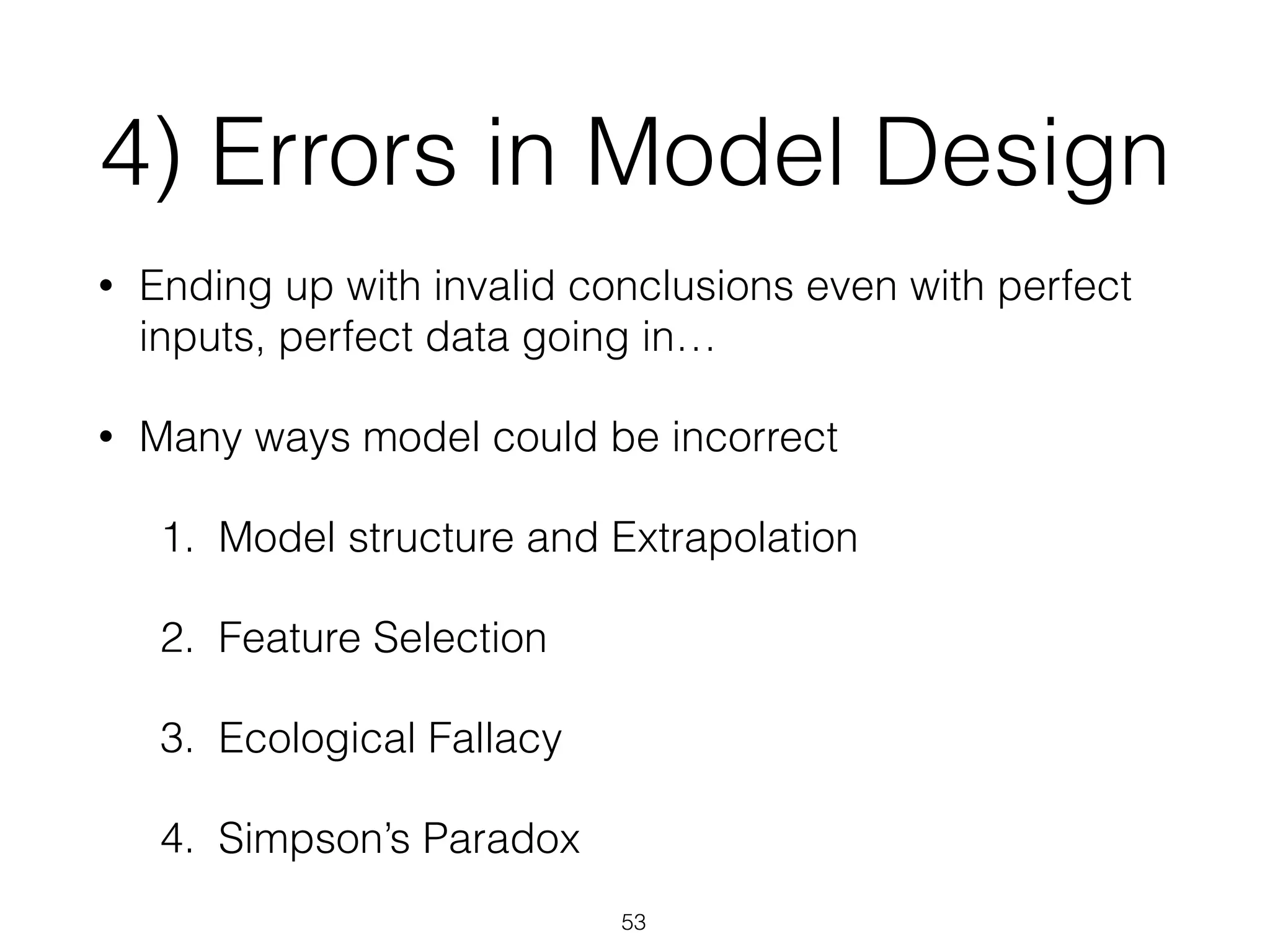Click the word "Extrapolation" in item one
This screenshot has width=1270, height=952.
tap(734, 537)
